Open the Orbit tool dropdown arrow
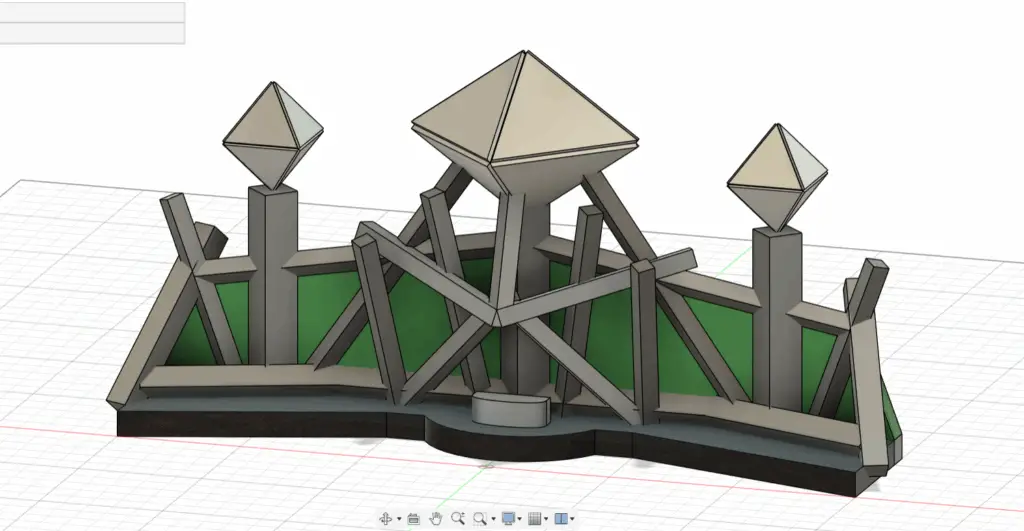The image size is (1024, 531). pyautogui.click(x=399, y=519)
